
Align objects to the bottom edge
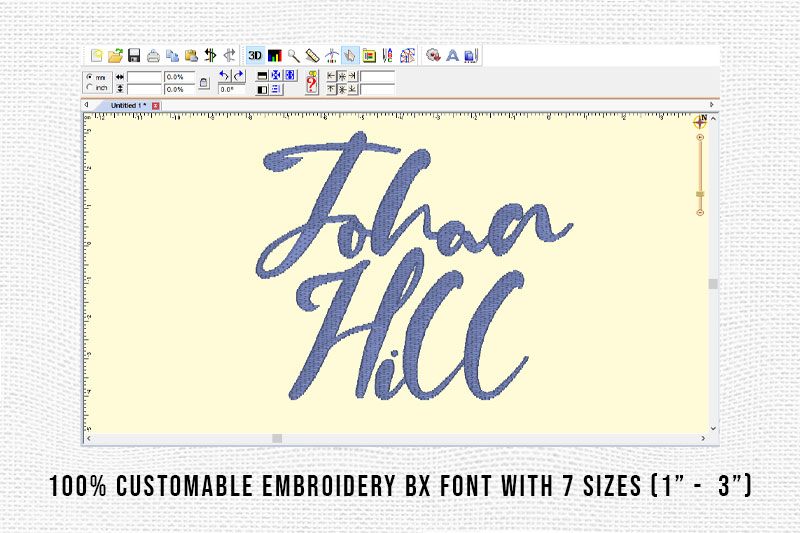pyautogui.click(x=352, y=89)
